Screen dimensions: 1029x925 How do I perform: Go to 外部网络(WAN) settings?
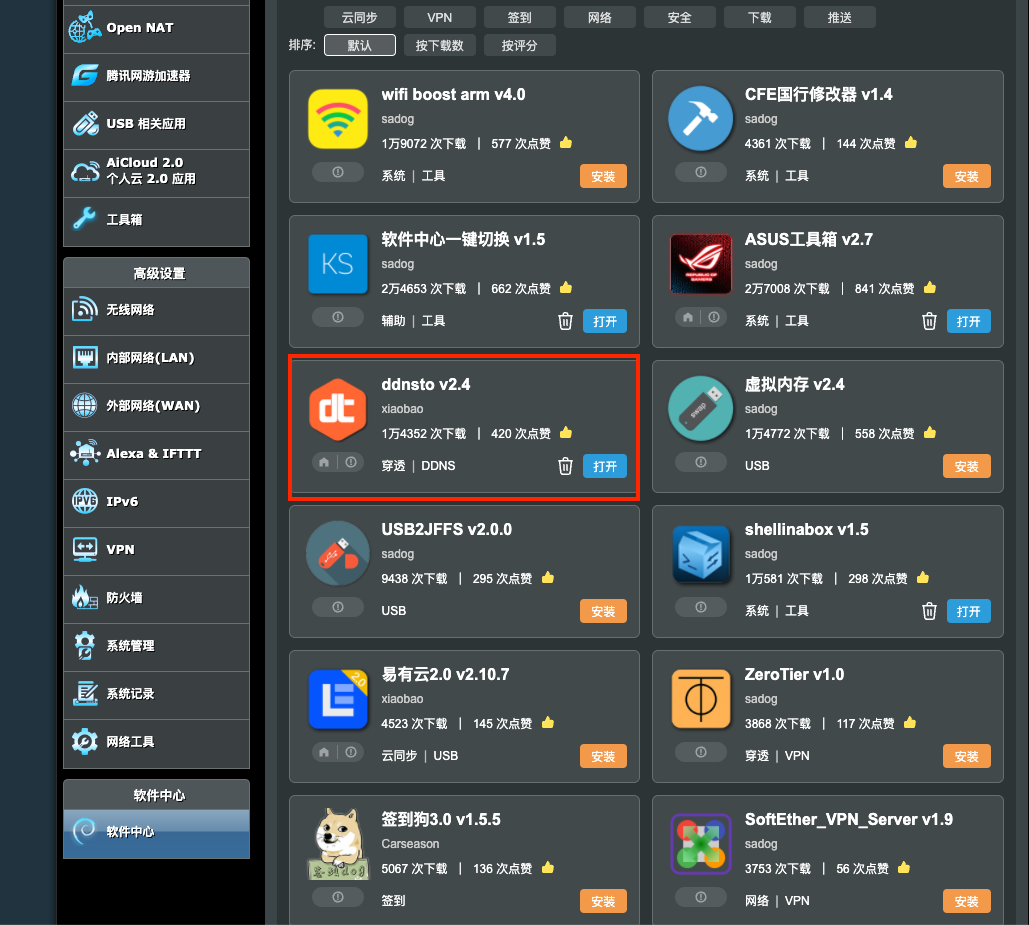(x=156, y=407)
